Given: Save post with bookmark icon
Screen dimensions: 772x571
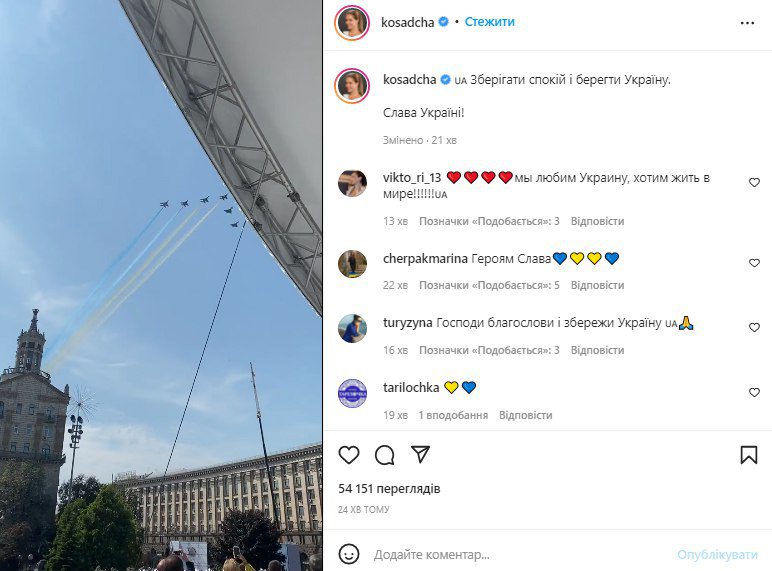Looking at the screenshot, I should (749, 455).
